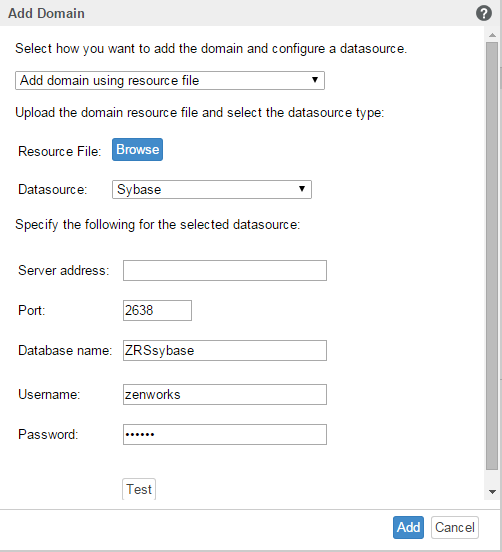The width and height of the screenshot is (502, 552).
Task: Focus the Server address input field
Action: 225,270
